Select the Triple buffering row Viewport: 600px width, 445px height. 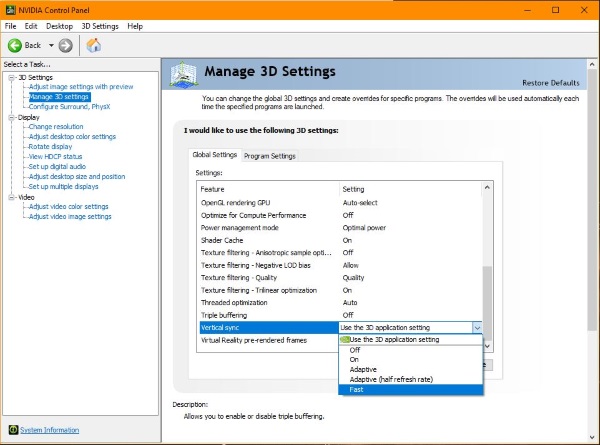[340, 315]
